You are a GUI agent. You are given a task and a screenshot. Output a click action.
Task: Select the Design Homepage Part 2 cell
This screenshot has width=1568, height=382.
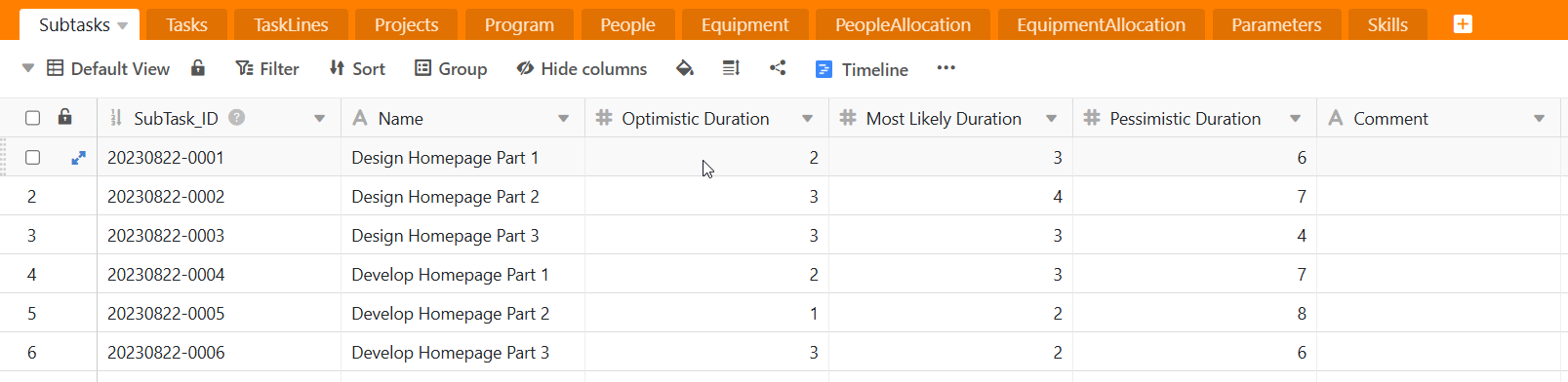point(462,196)
